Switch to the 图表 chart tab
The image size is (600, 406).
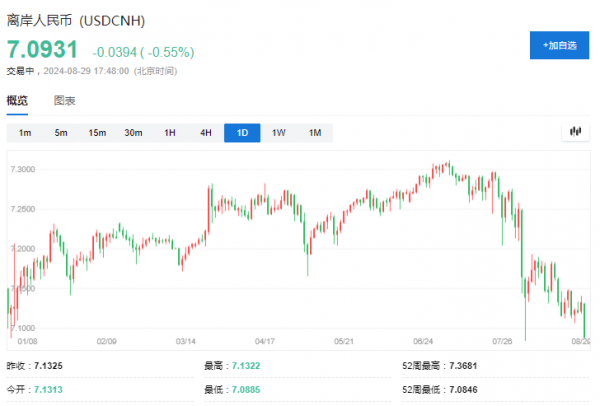pos(65,101)
